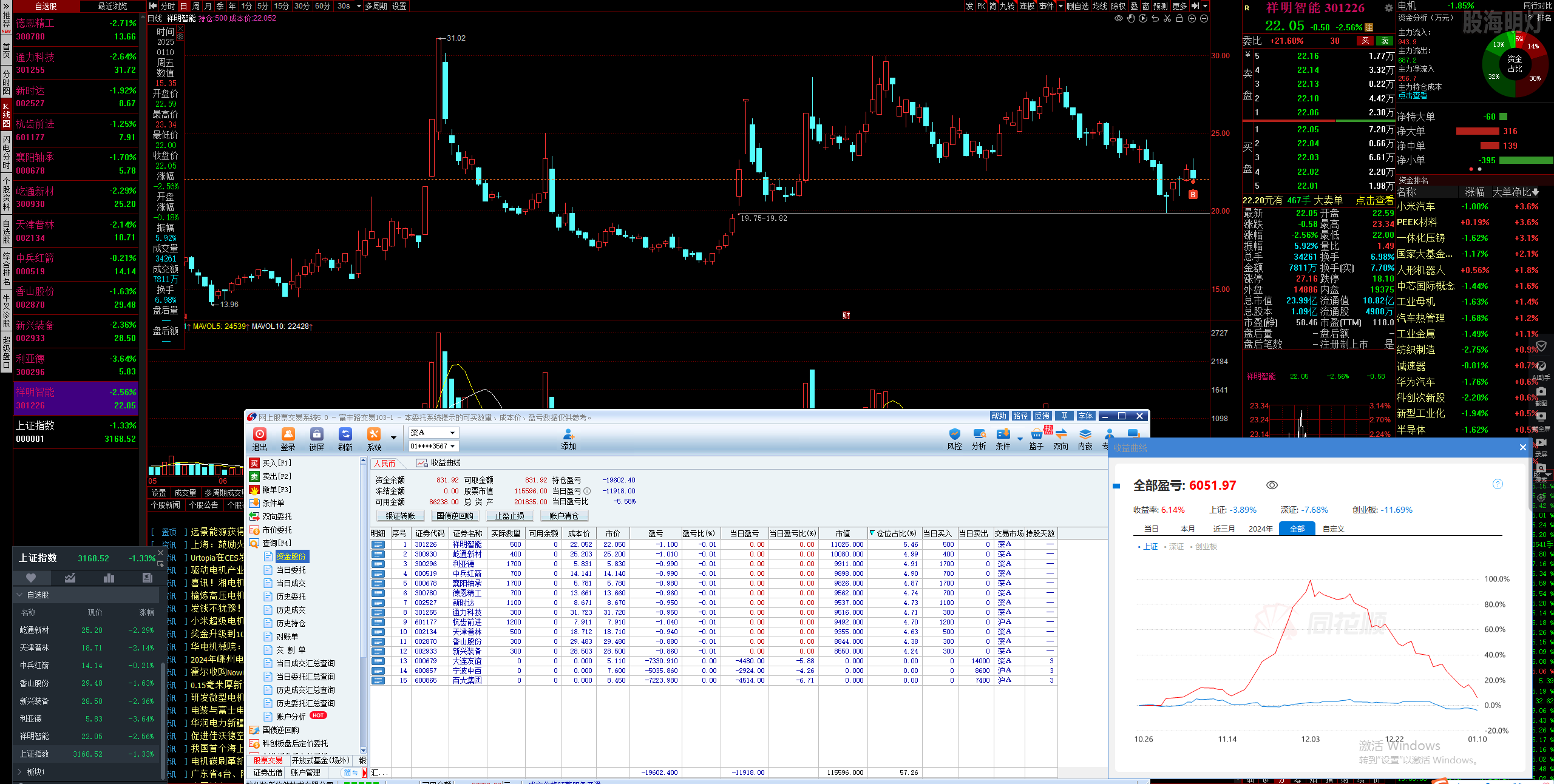
Task: Switch to 最近浏览 tab in watchlist
Action: [112, 6]
